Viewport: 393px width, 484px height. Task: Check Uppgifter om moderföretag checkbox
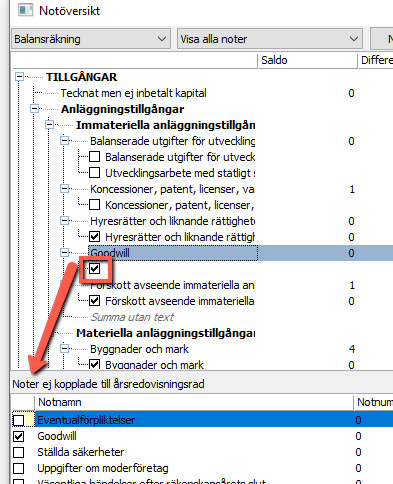tap(18, 468)
